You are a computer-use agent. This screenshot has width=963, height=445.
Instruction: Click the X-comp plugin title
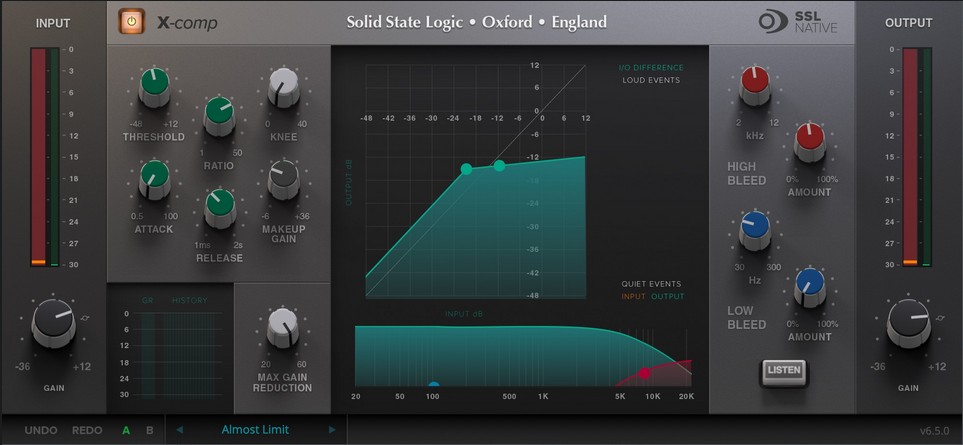[187, 23]
